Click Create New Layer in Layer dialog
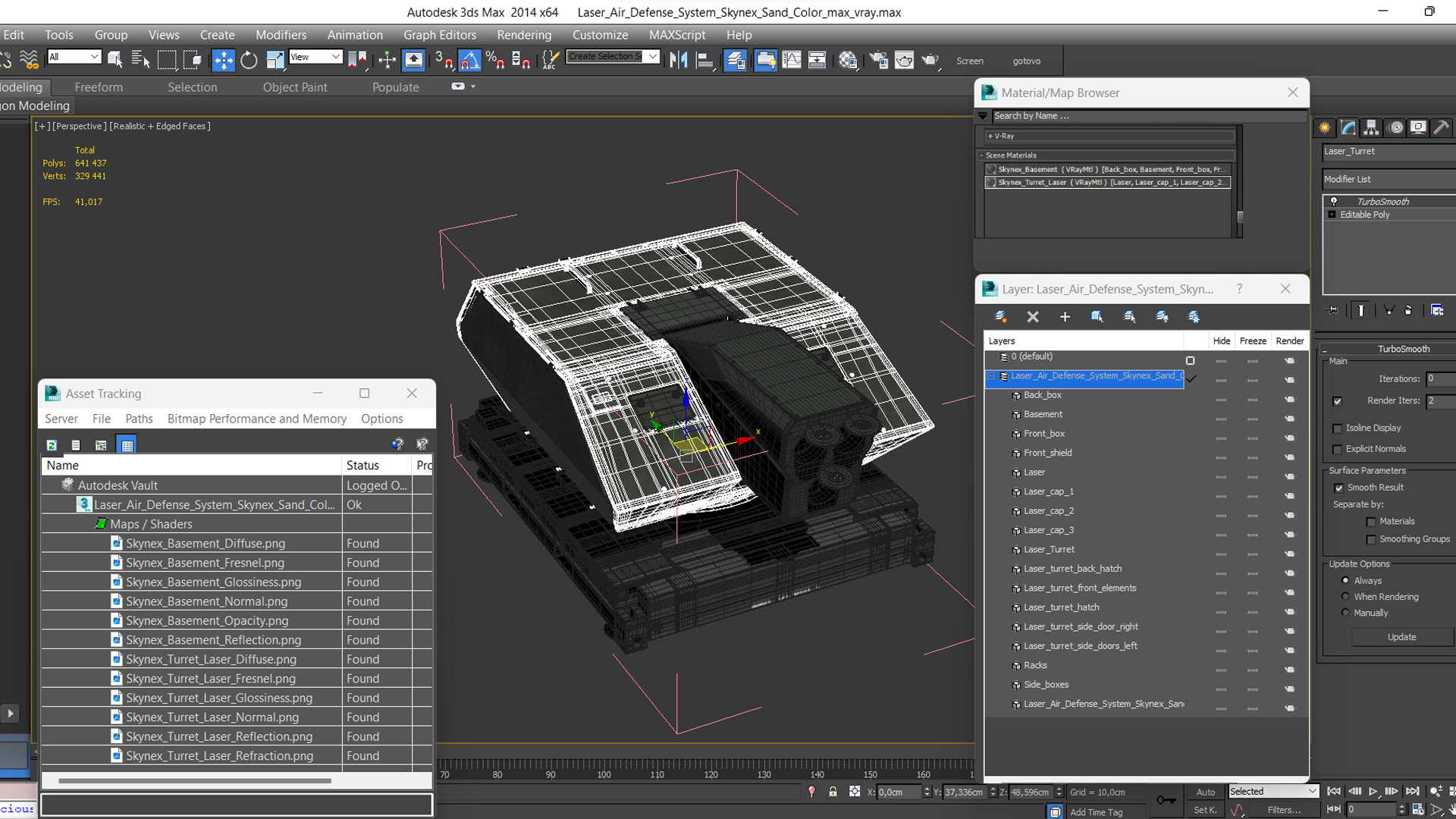This screenshot has width=1456, height=819. (x=1000, y=316)
